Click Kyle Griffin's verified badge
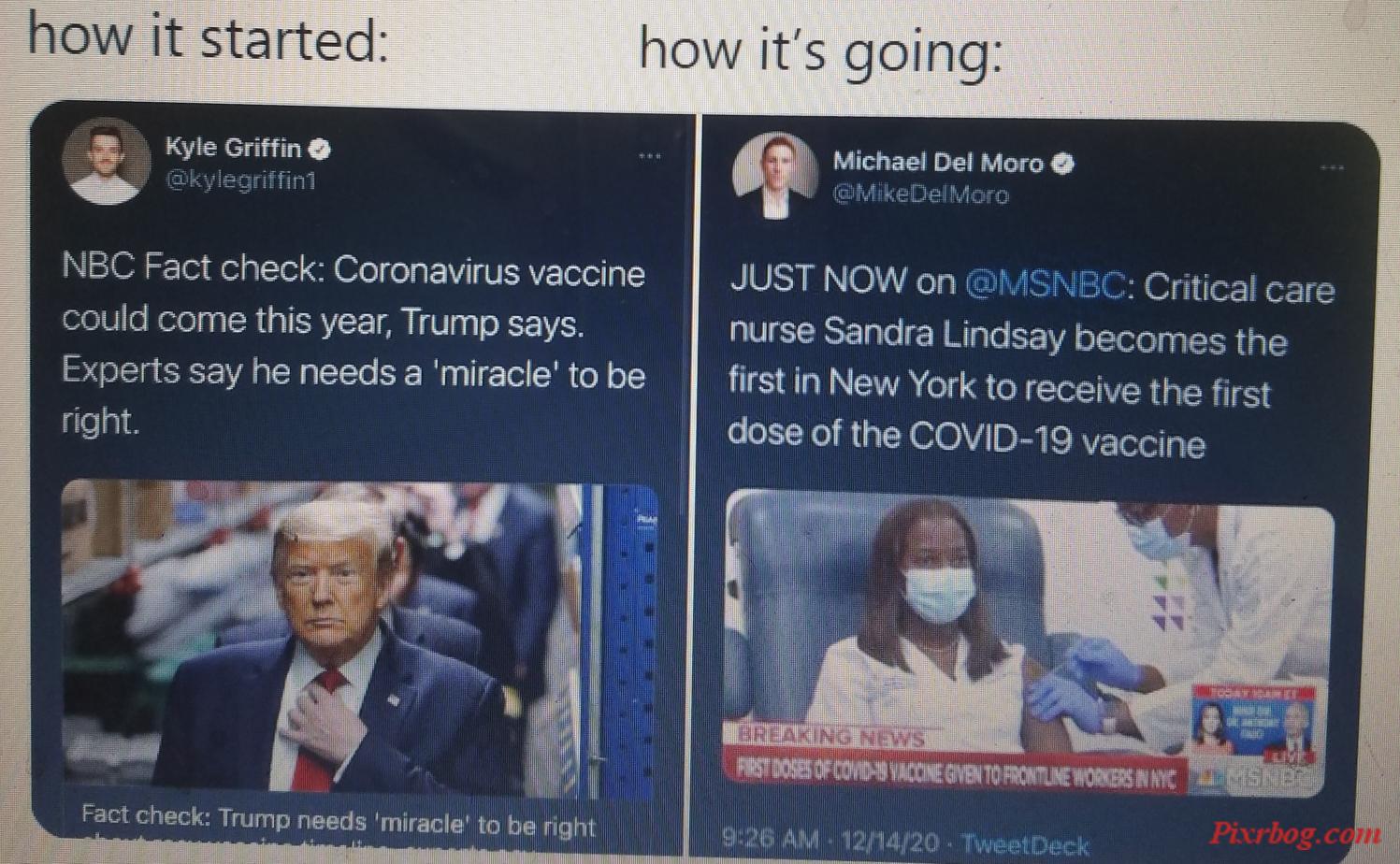The width and height of the screenshot is (1400, 864). (320, 149)
